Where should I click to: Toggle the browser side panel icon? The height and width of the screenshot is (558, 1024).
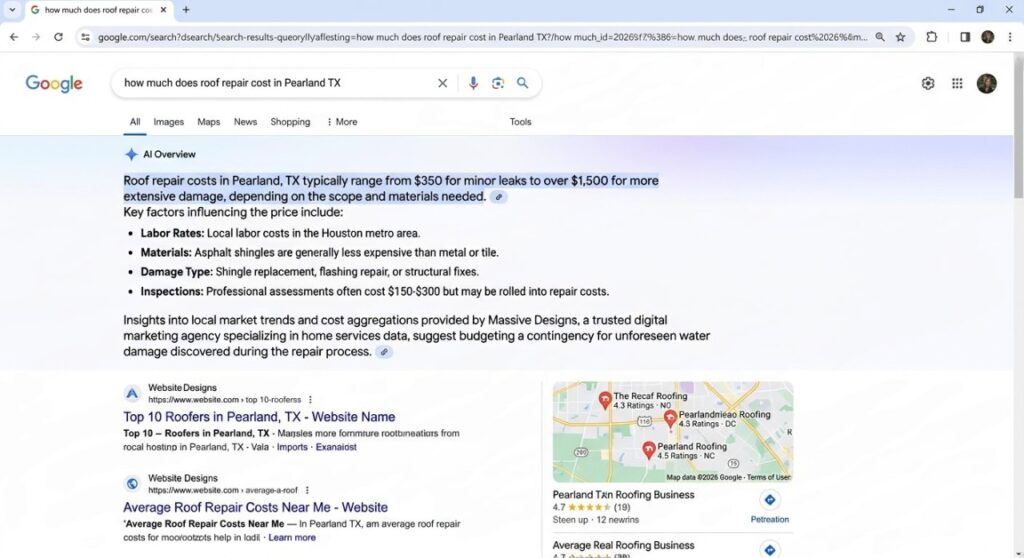(965, 37)
